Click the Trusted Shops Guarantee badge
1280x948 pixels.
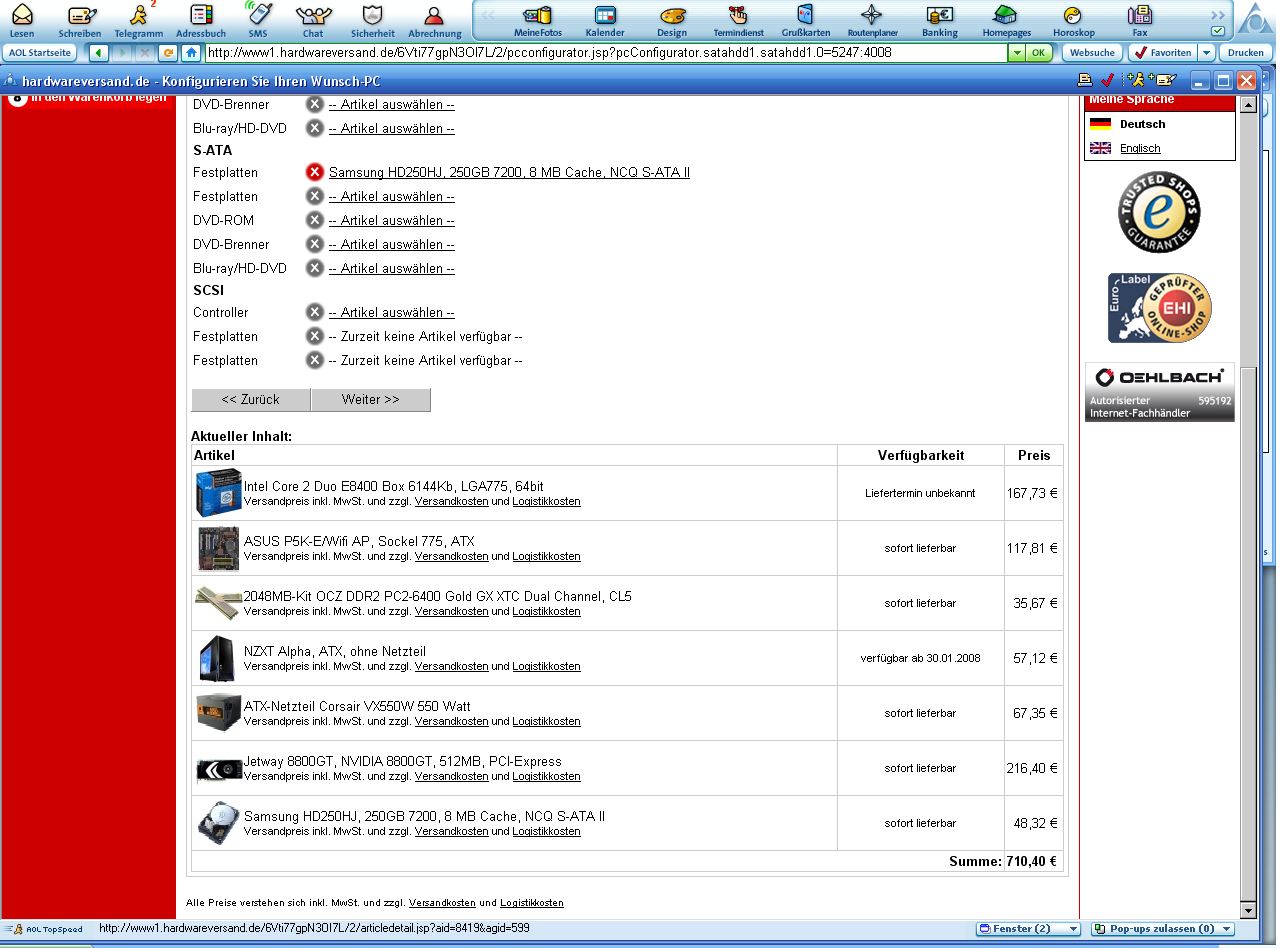coord(1159,212)
